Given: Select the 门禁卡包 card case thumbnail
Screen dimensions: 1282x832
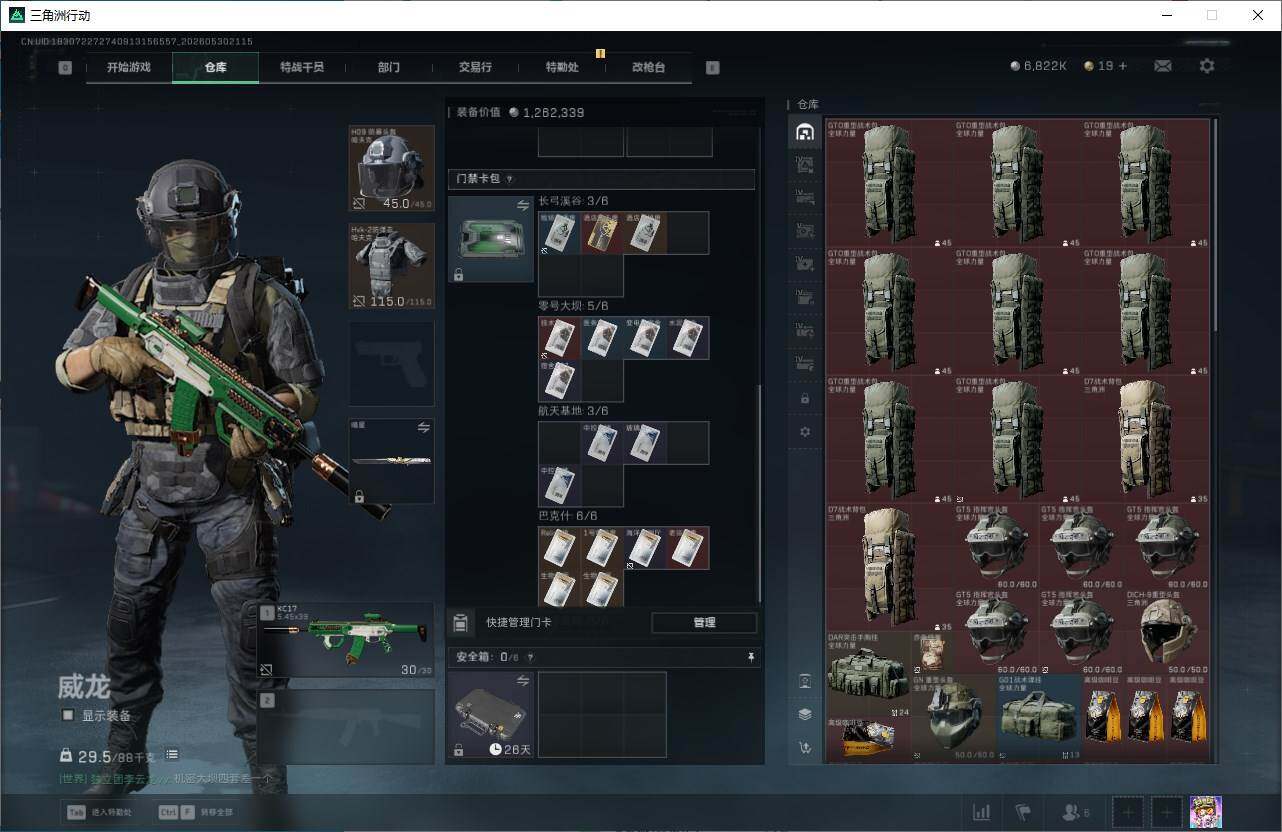Looking at the screenshot, I should tap(490, 239).
